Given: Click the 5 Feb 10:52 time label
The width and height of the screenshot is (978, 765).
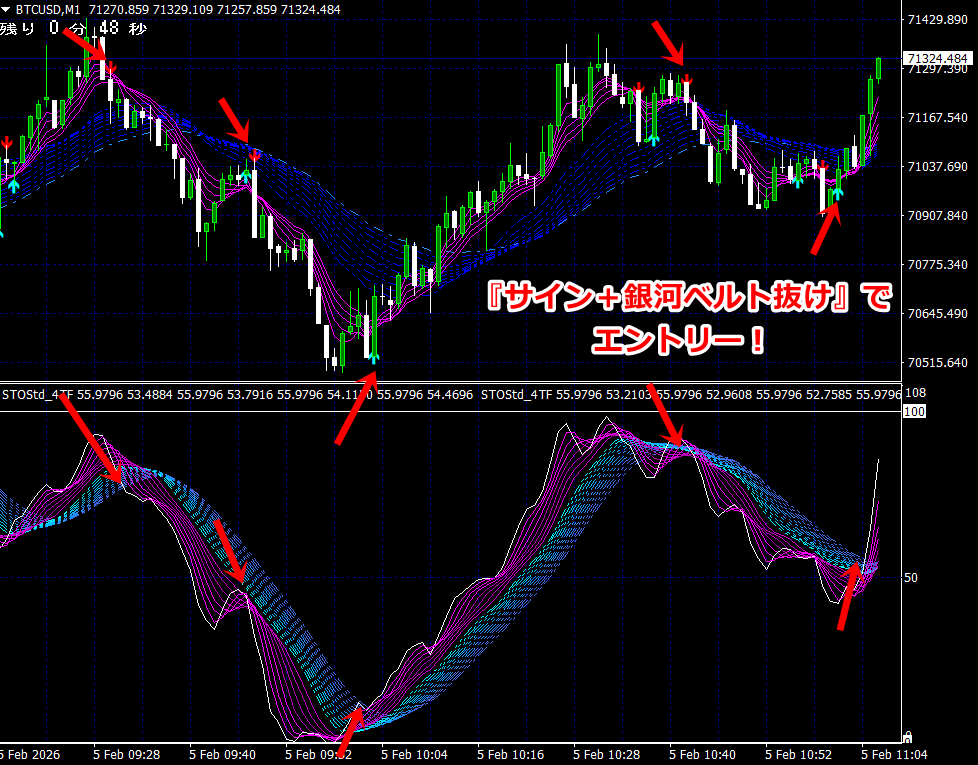Looking at the screenshot, I should coord(799,755).
